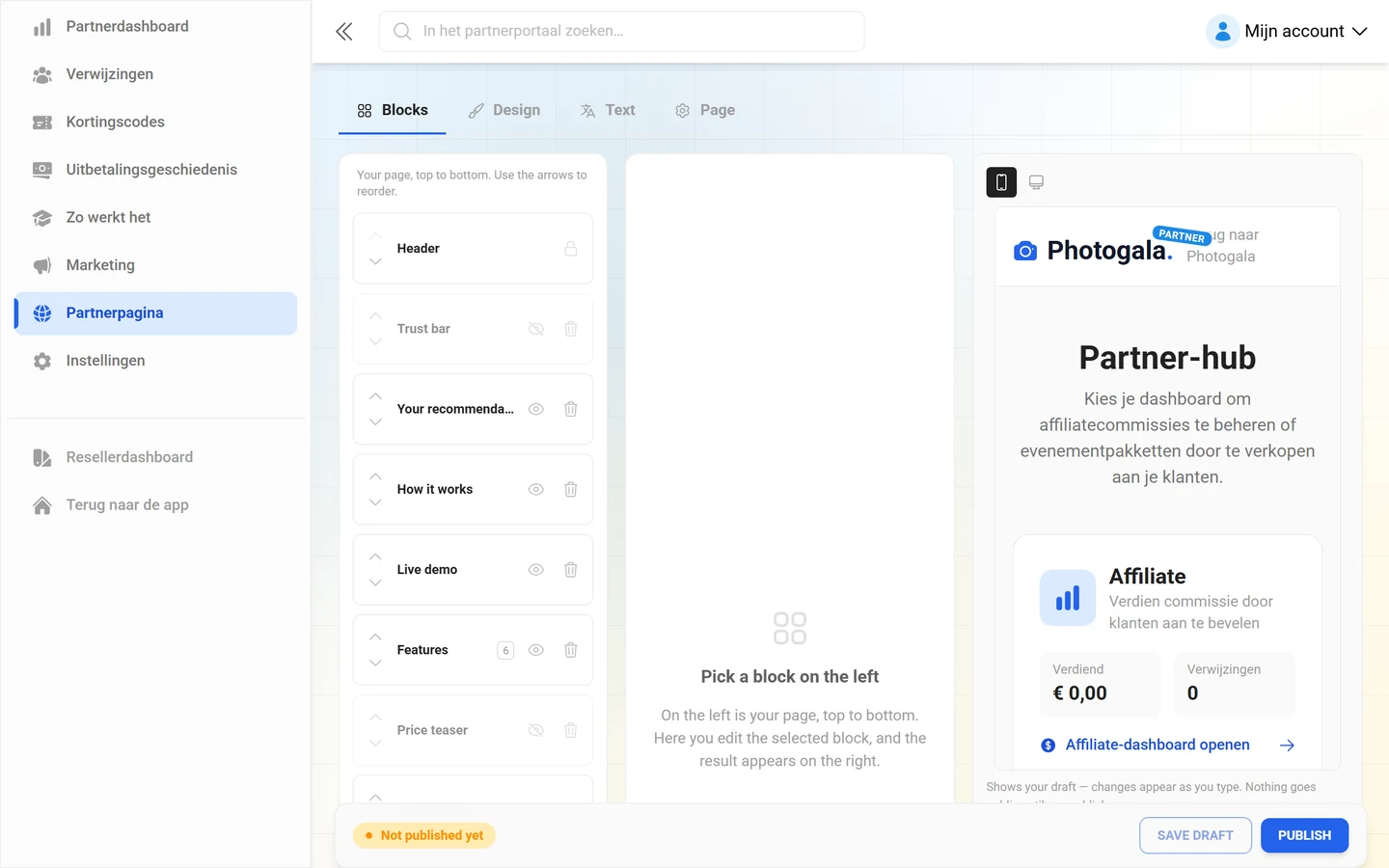Open the Mijn account dropdown
The width and height of the screenshot is (1389, 868).
1288,32
